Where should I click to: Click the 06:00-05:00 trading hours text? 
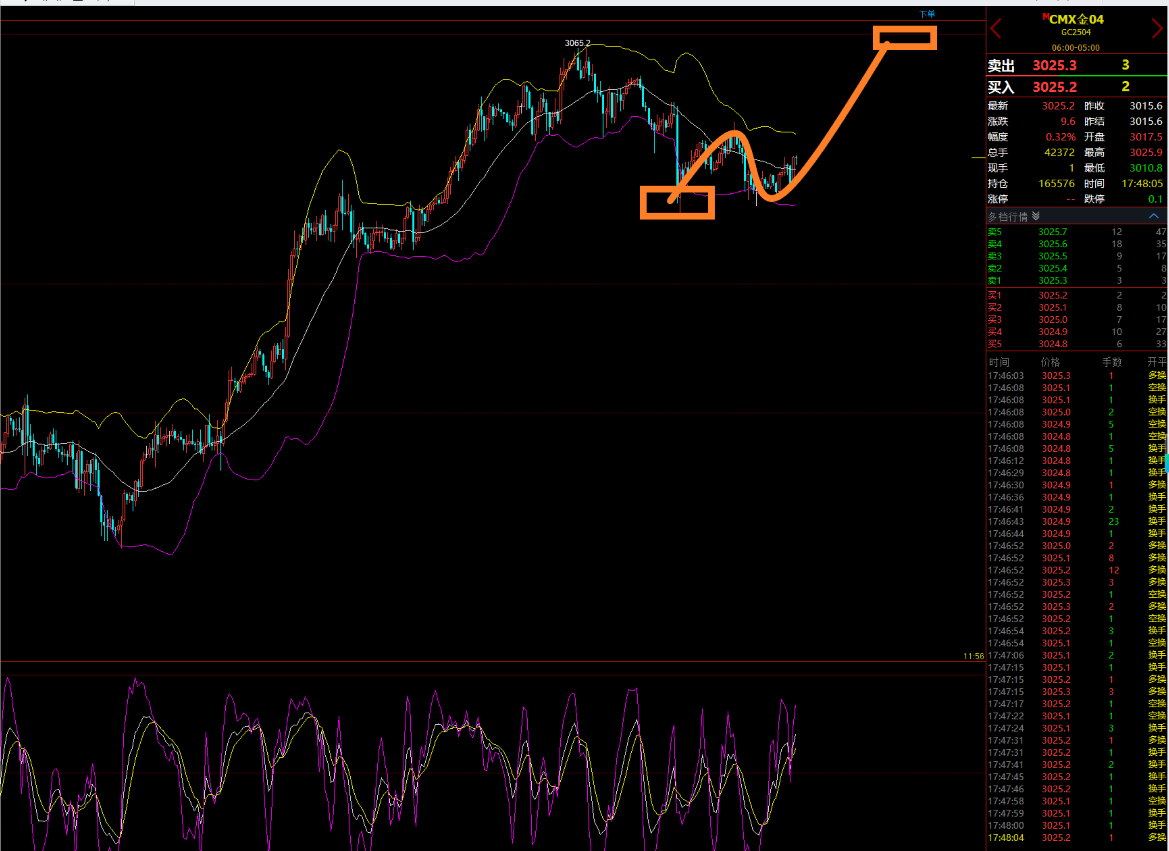point(1076,48)
